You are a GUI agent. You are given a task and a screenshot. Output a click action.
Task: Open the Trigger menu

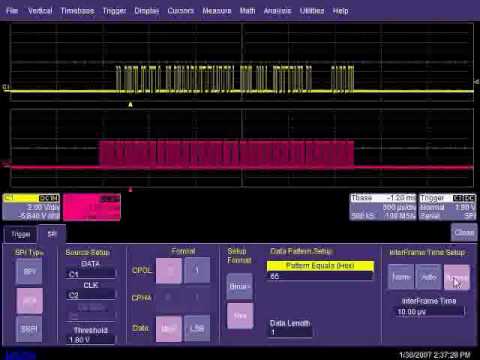(x=114, y=11)
